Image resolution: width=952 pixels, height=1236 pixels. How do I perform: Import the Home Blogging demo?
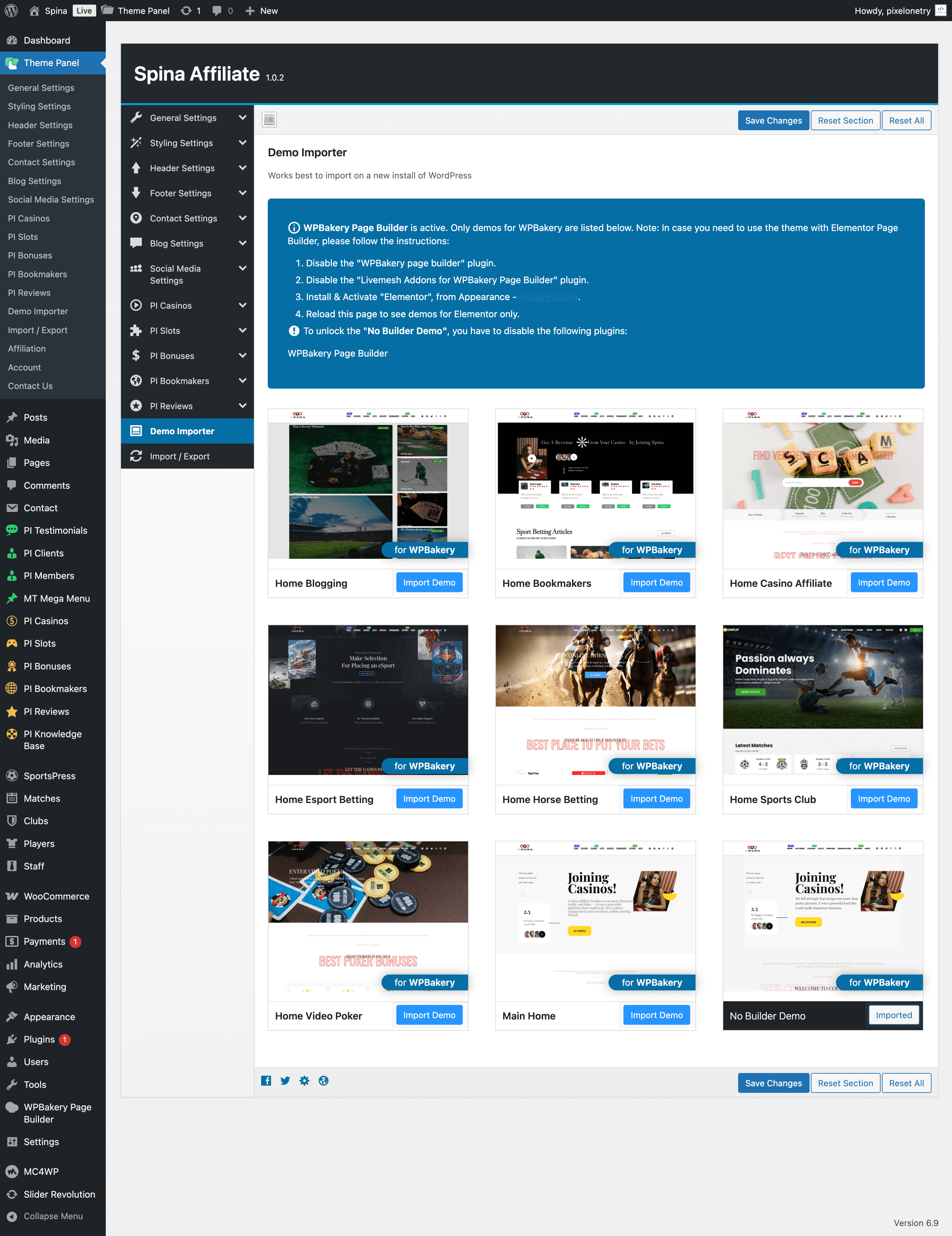click(429, 582)
